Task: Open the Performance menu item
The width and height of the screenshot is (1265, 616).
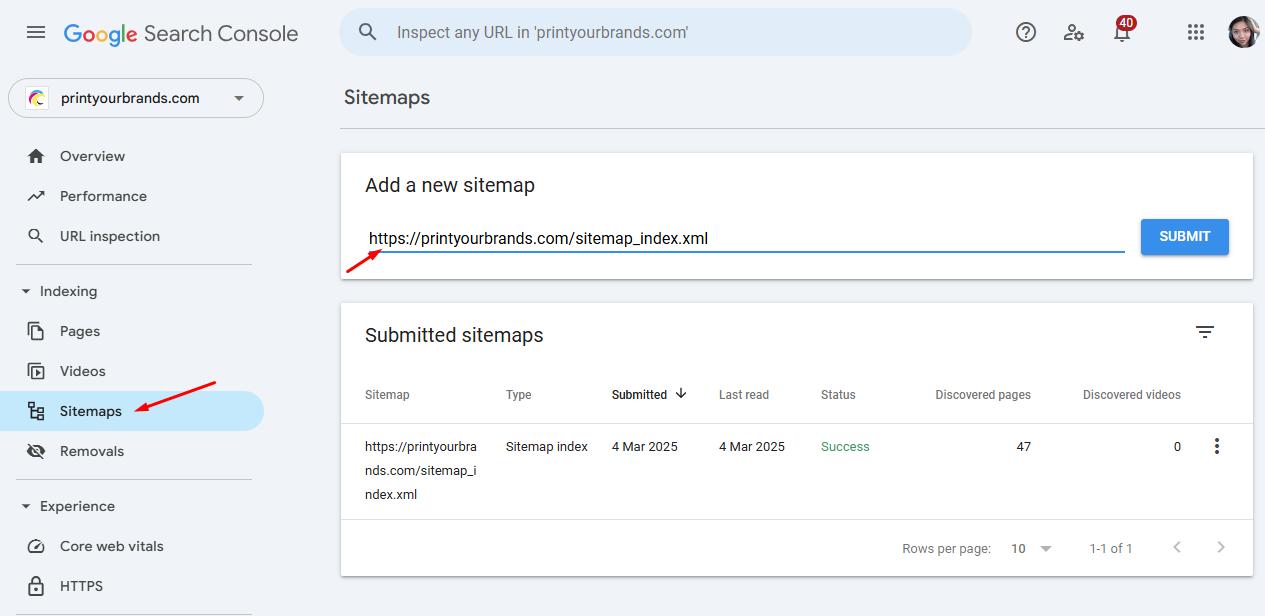Action: pyautogui.click(x=132, y=196)
